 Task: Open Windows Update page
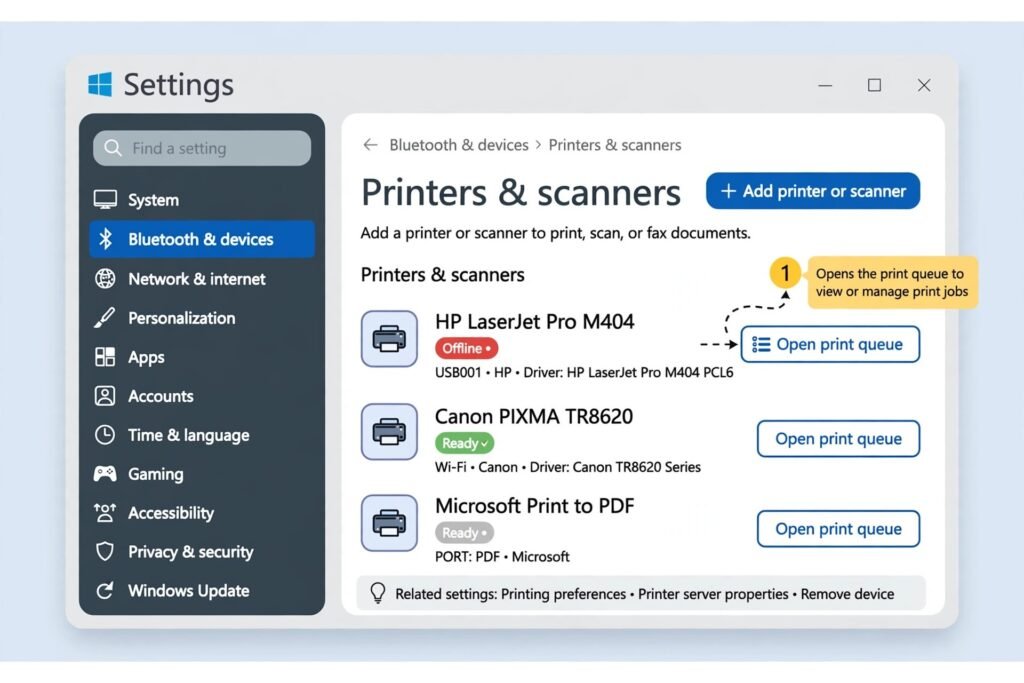click(202, 591)
